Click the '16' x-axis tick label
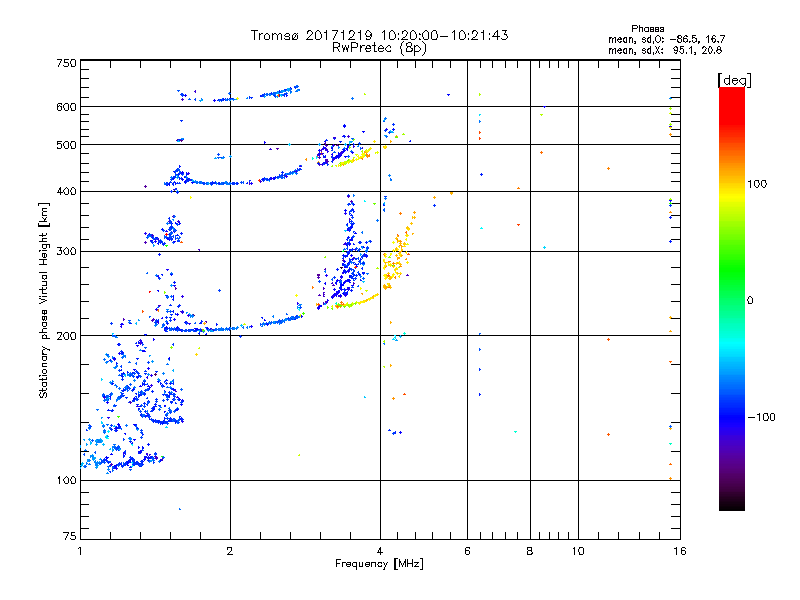 (x=680, y=551)
